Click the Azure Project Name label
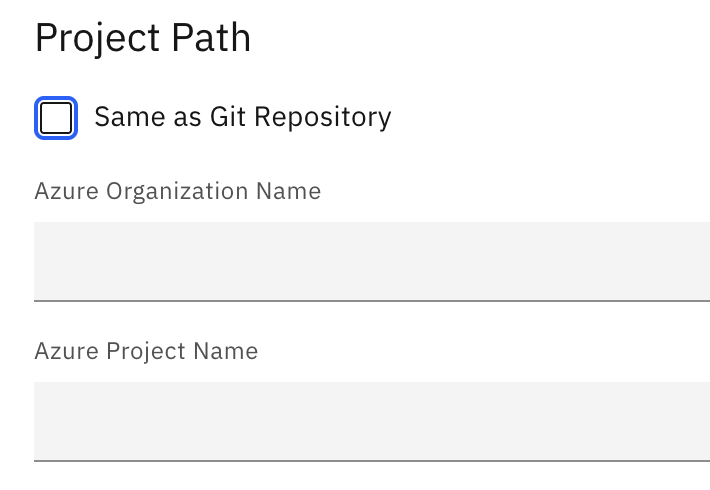Viewport: 710px width, 490px height. point(146,351)
